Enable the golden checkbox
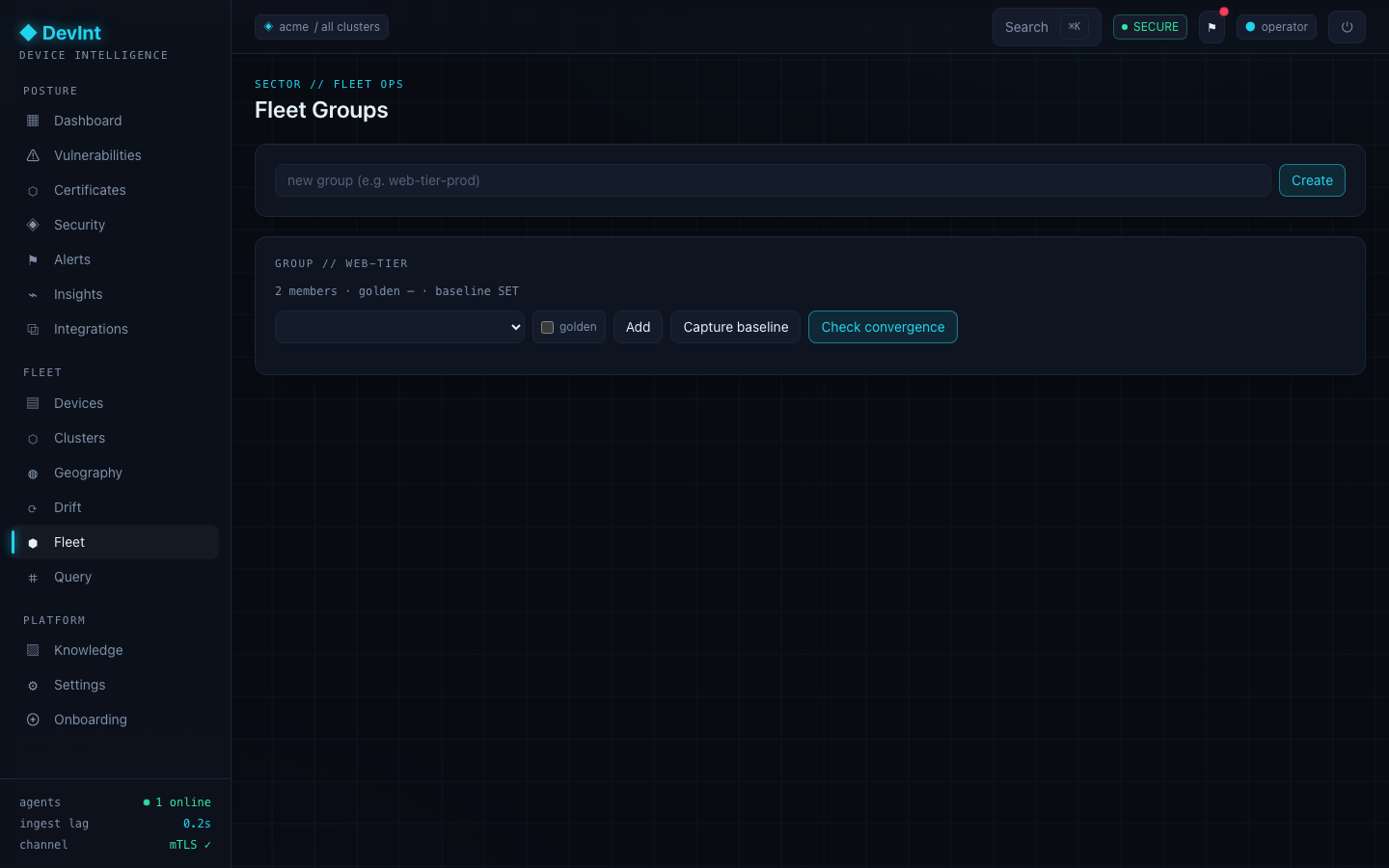1389x868 pixels. (x=547, y=327)
